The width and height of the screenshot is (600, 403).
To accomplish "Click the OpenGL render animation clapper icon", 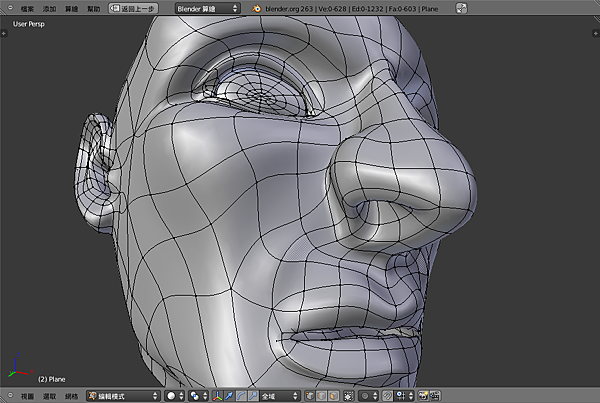I will [x=437, y=396].
